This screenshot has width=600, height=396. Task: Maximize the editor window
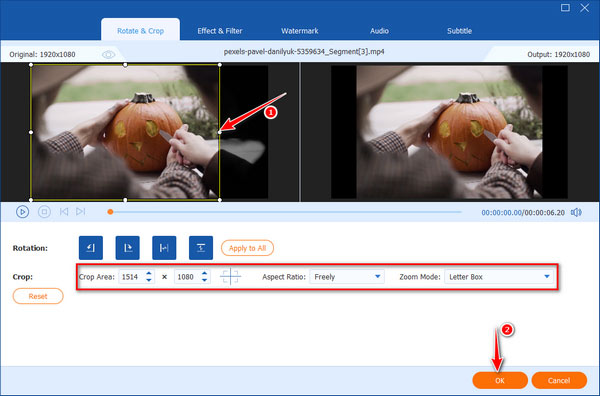pos(565,8)
